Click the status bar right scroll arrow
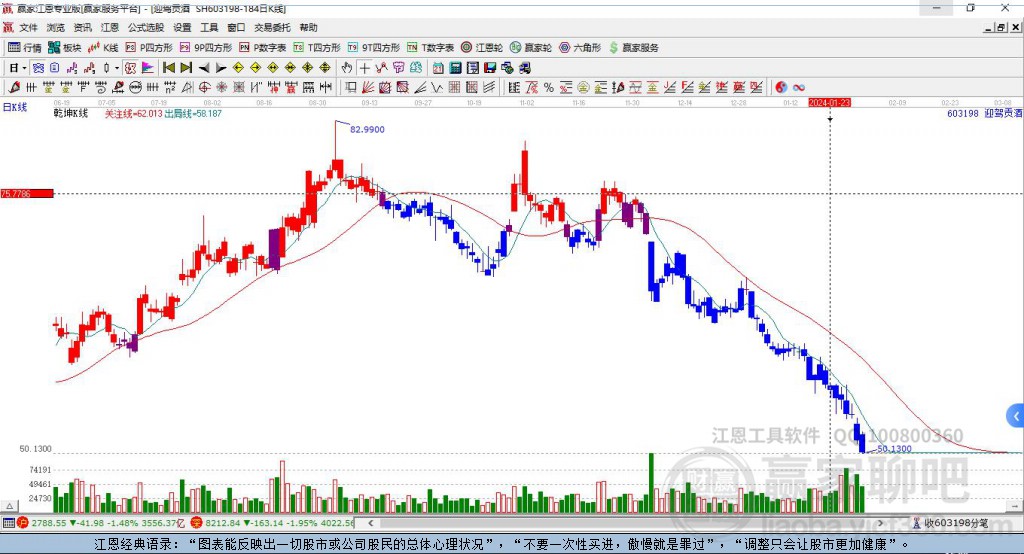 pos(880,523)
